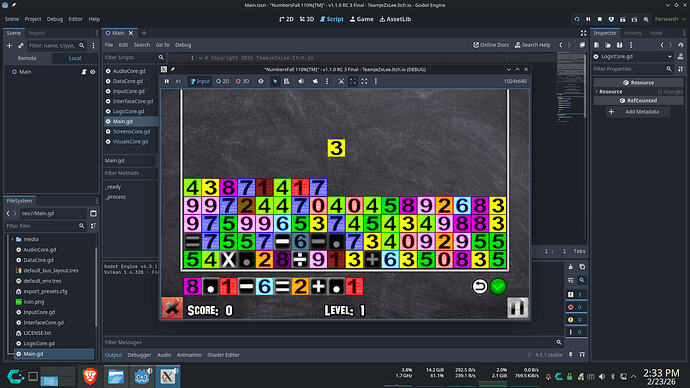Open the Project menu

click(x=33, y=19)
